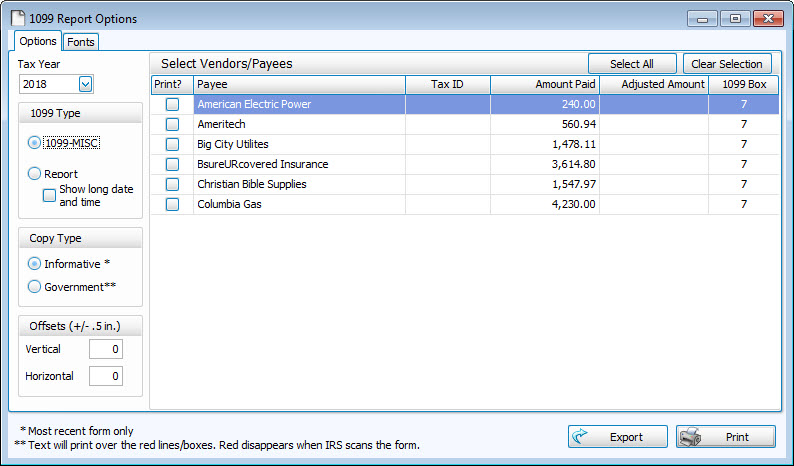This screenshot has width=794, height=466.
Task: Choose Government copy type
Action: (35, 287)
